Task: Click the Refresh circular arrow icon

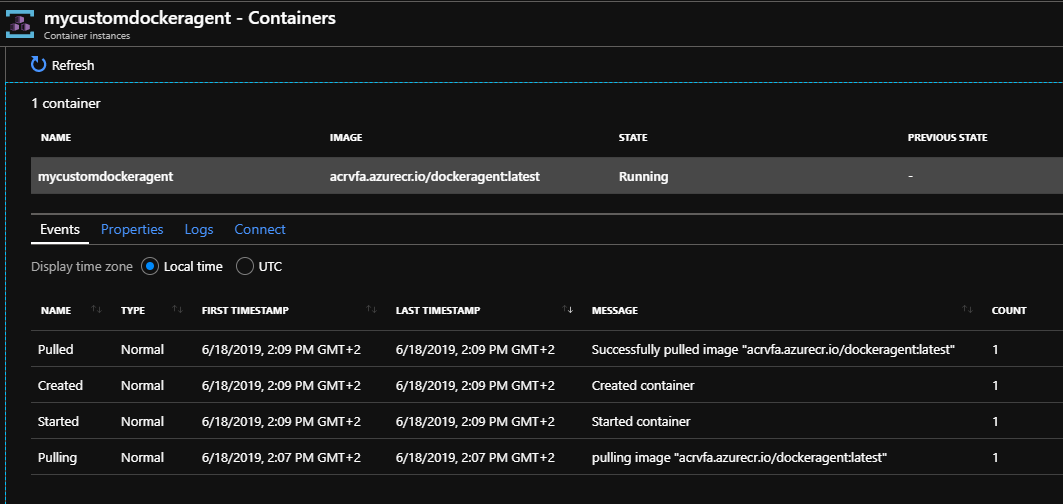Action: coord(38,64)
